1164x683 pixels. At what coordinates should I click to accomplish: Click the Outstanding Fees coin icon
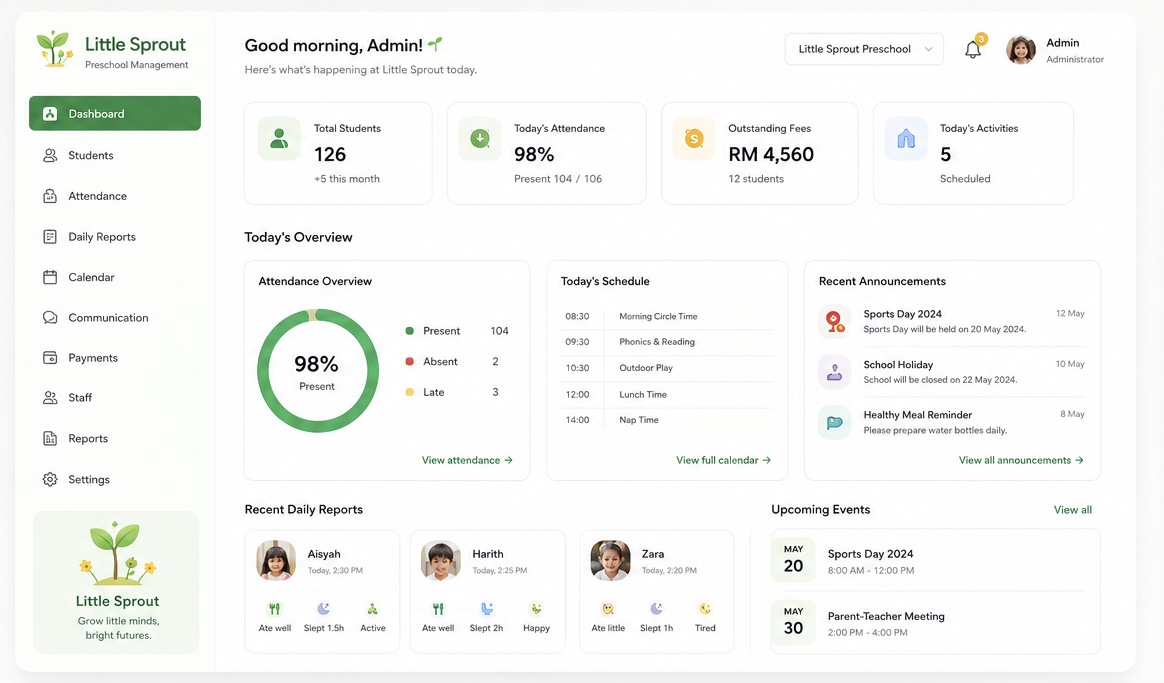(x=694, y=139)
